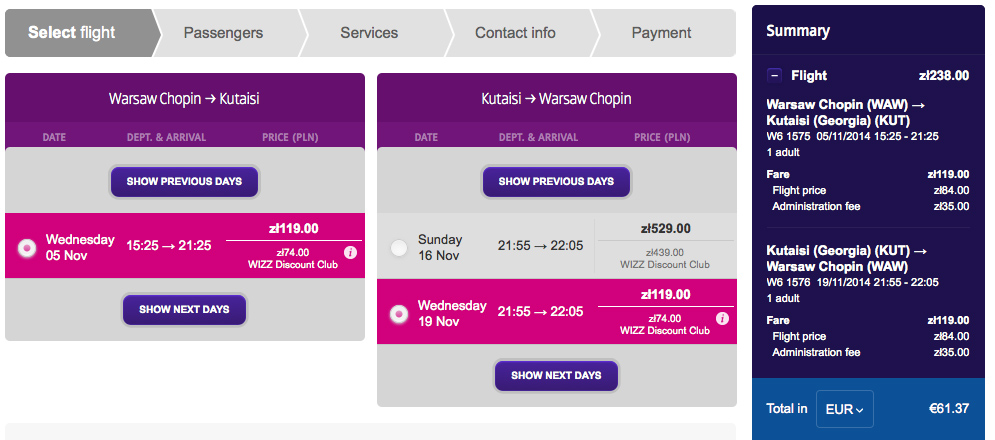Show previous days for Warsaw to Kutaisi

click(x=185, y=182)
